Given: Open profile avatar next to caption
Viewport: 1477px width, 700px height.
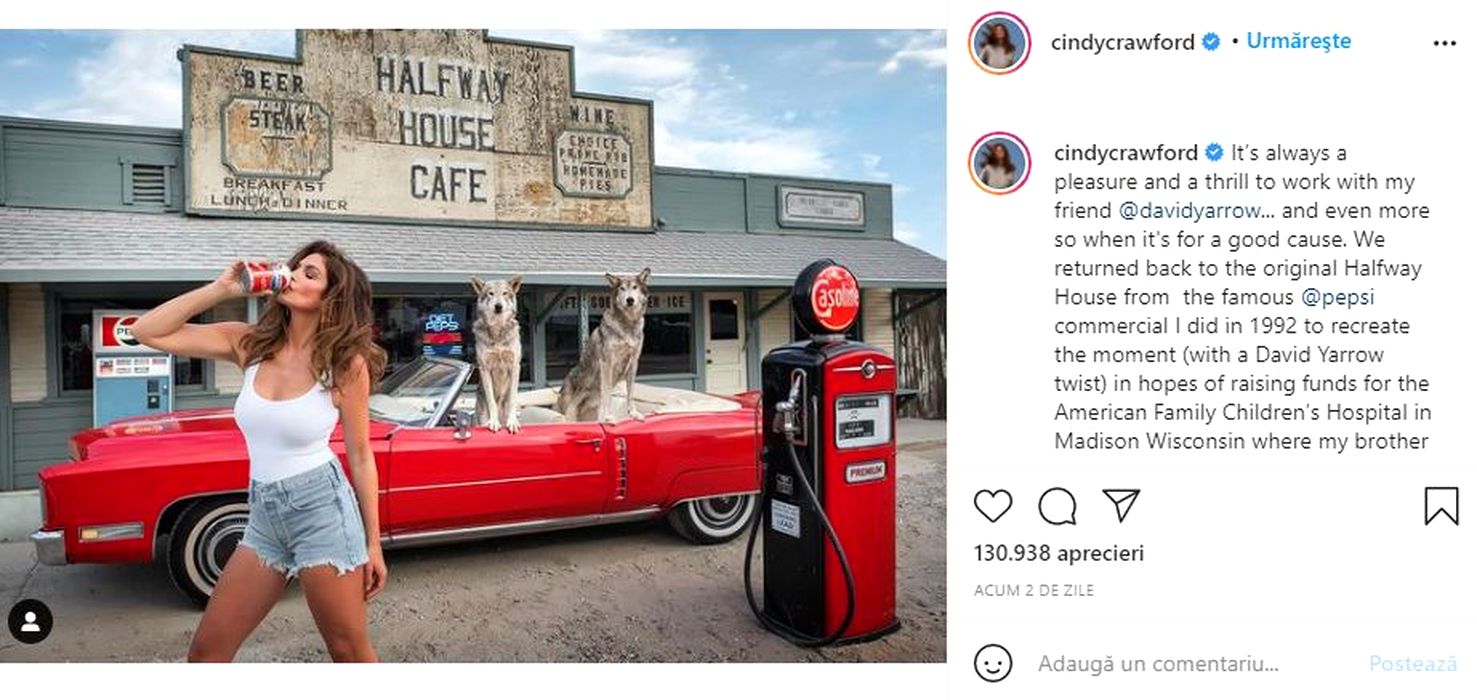Looking at the screenshot, I should coord(999,163).
